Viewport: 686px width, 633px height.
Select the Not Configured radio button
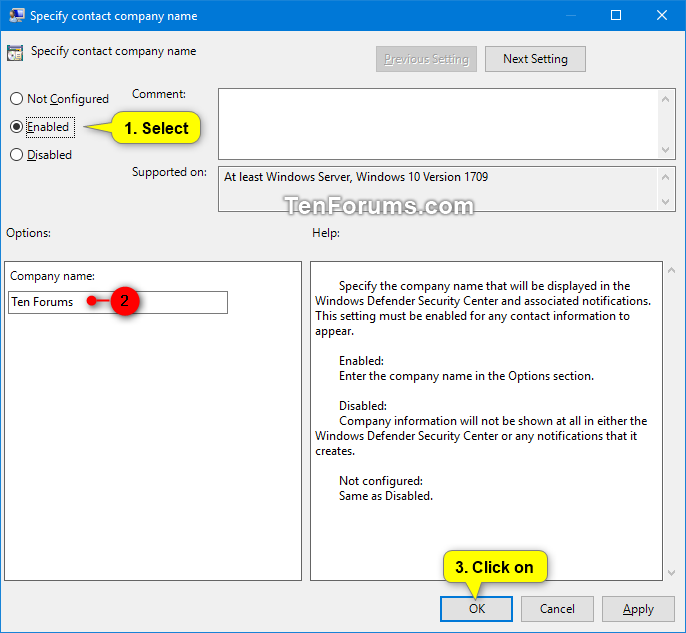tap(17, 99)
